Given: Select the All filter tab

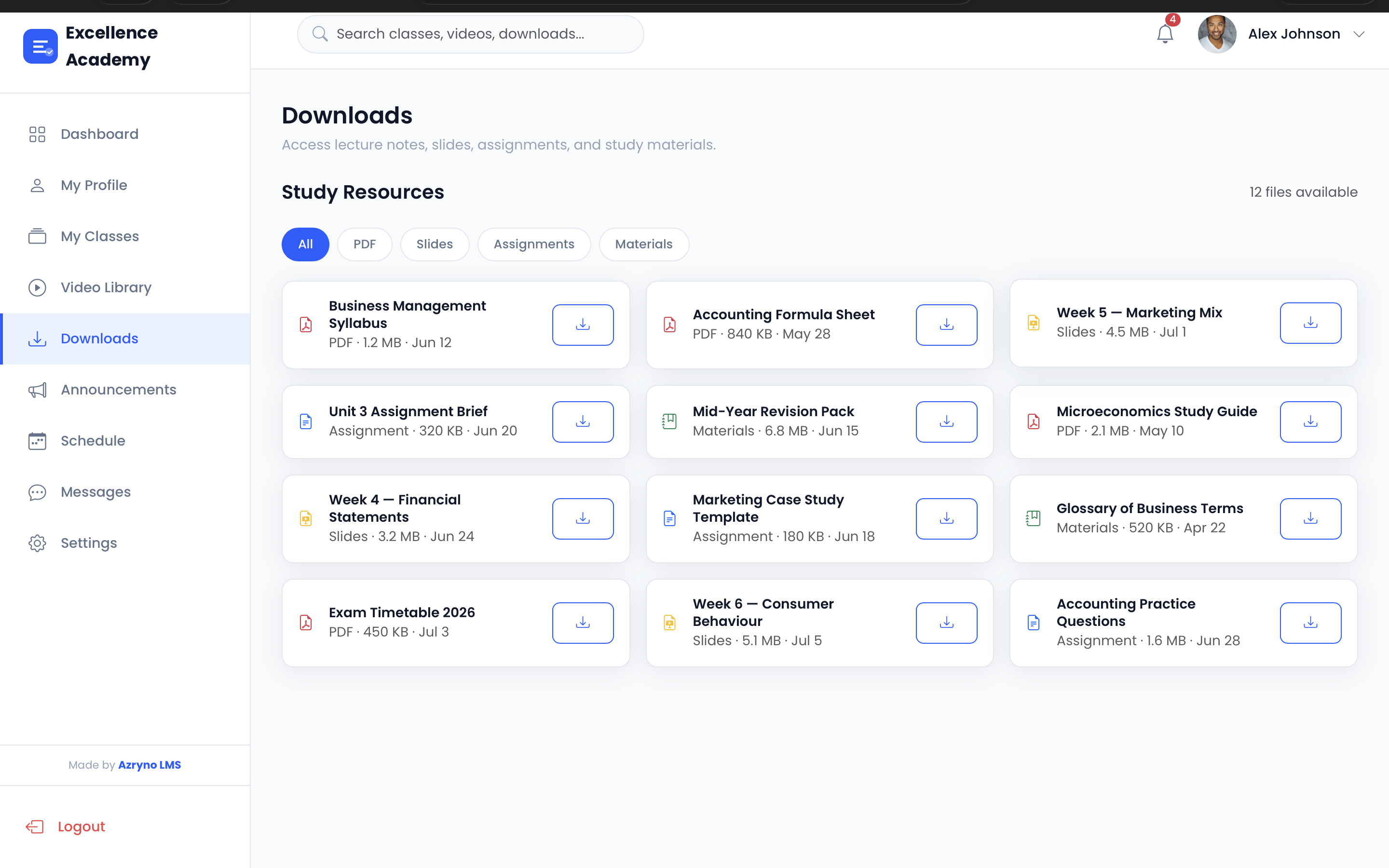Looking at the screenshot, I should tap(305, 244).
